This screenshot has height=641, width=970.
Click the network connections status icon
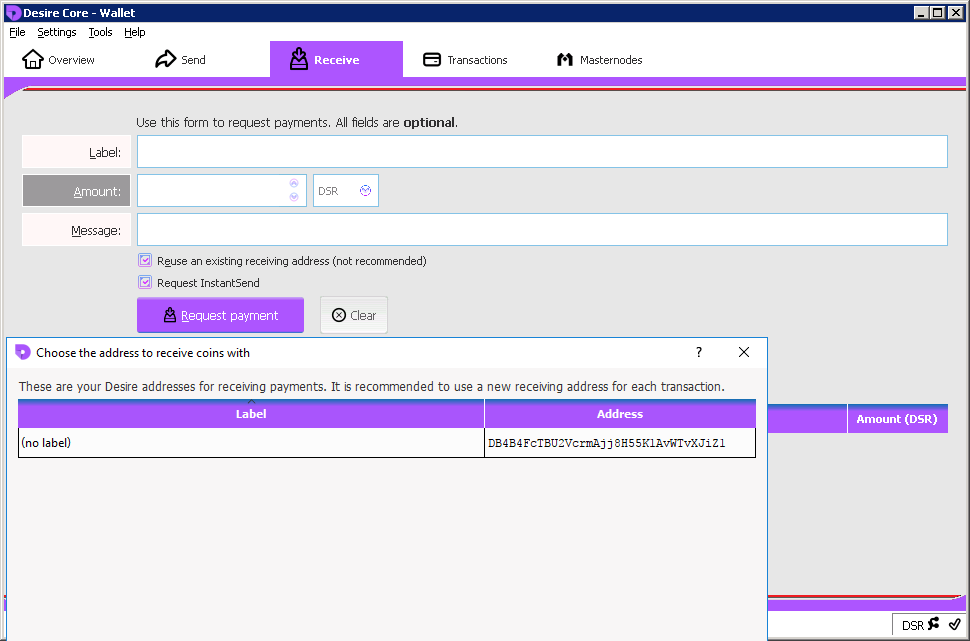(x=934, y=624)
